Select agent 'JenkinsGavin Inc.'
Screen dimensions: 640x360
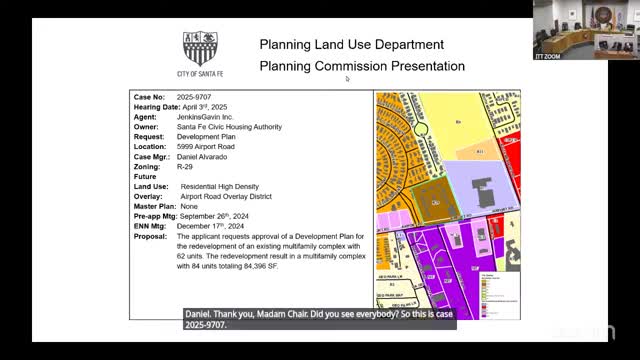click(x=205, y=117)
